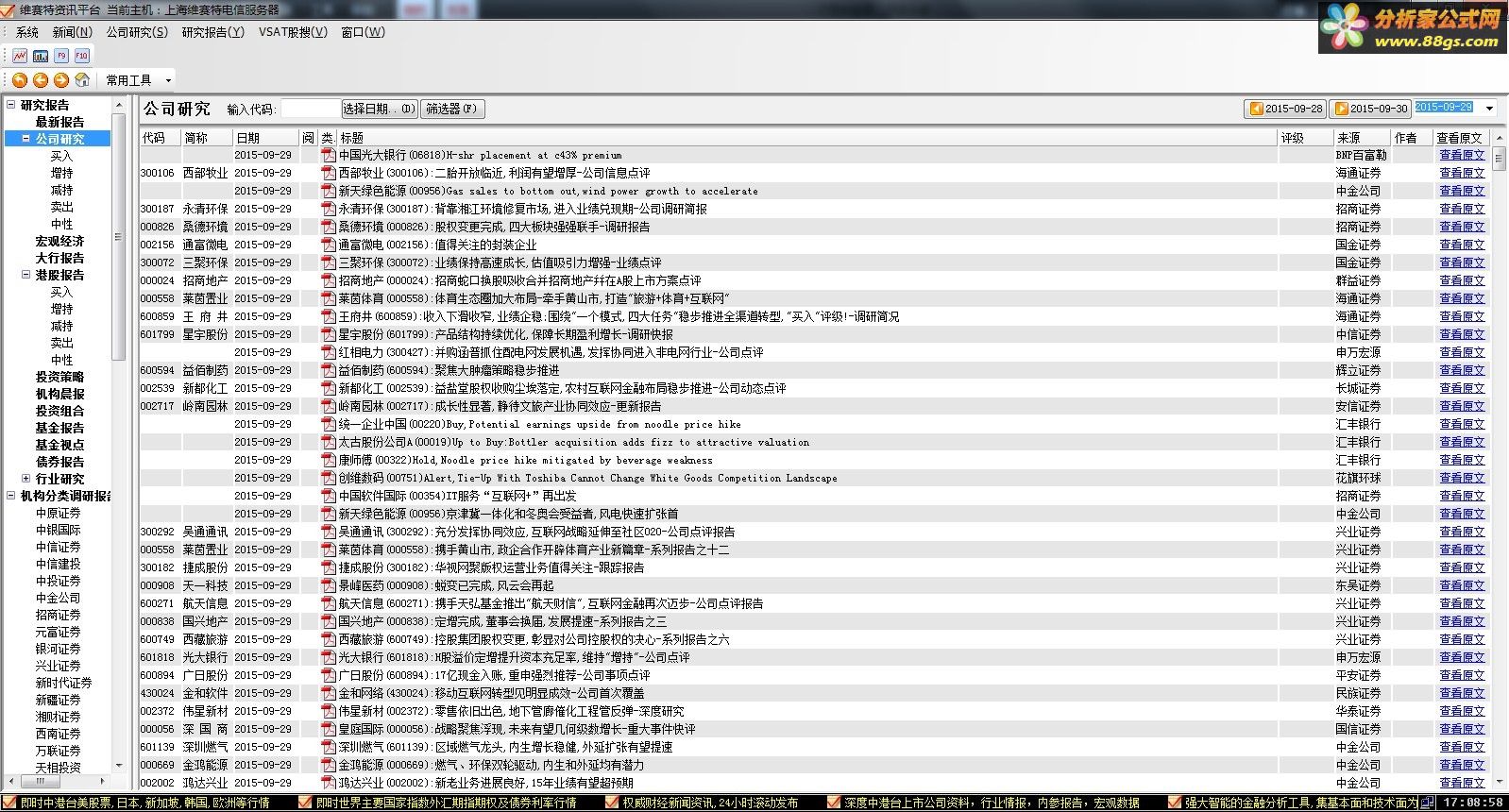Sort by the 日期 column header
This screenshot has height=812, width=1509.
[x=266, y=138]
